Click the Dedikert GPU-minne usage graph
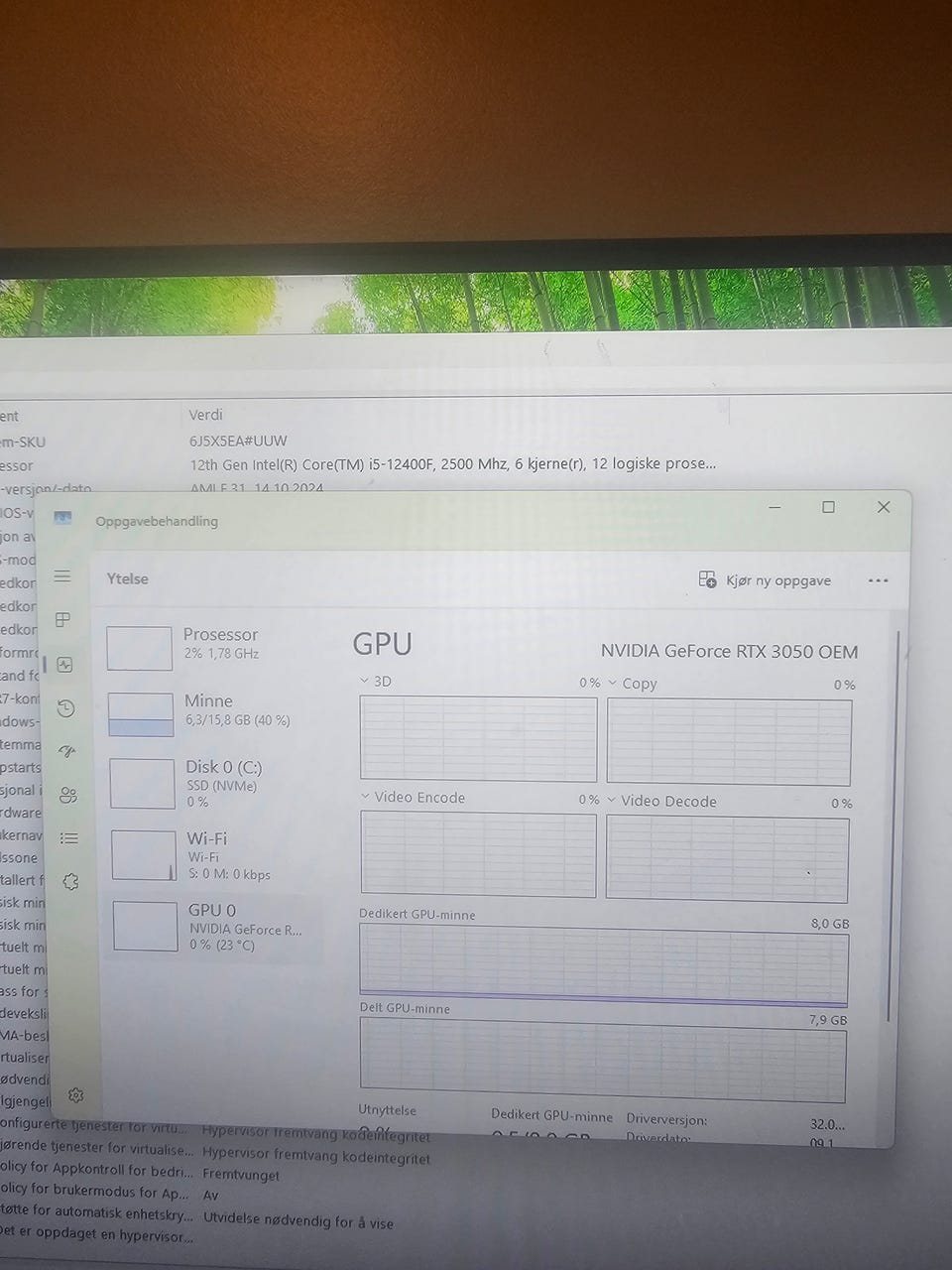 (604, 965)
